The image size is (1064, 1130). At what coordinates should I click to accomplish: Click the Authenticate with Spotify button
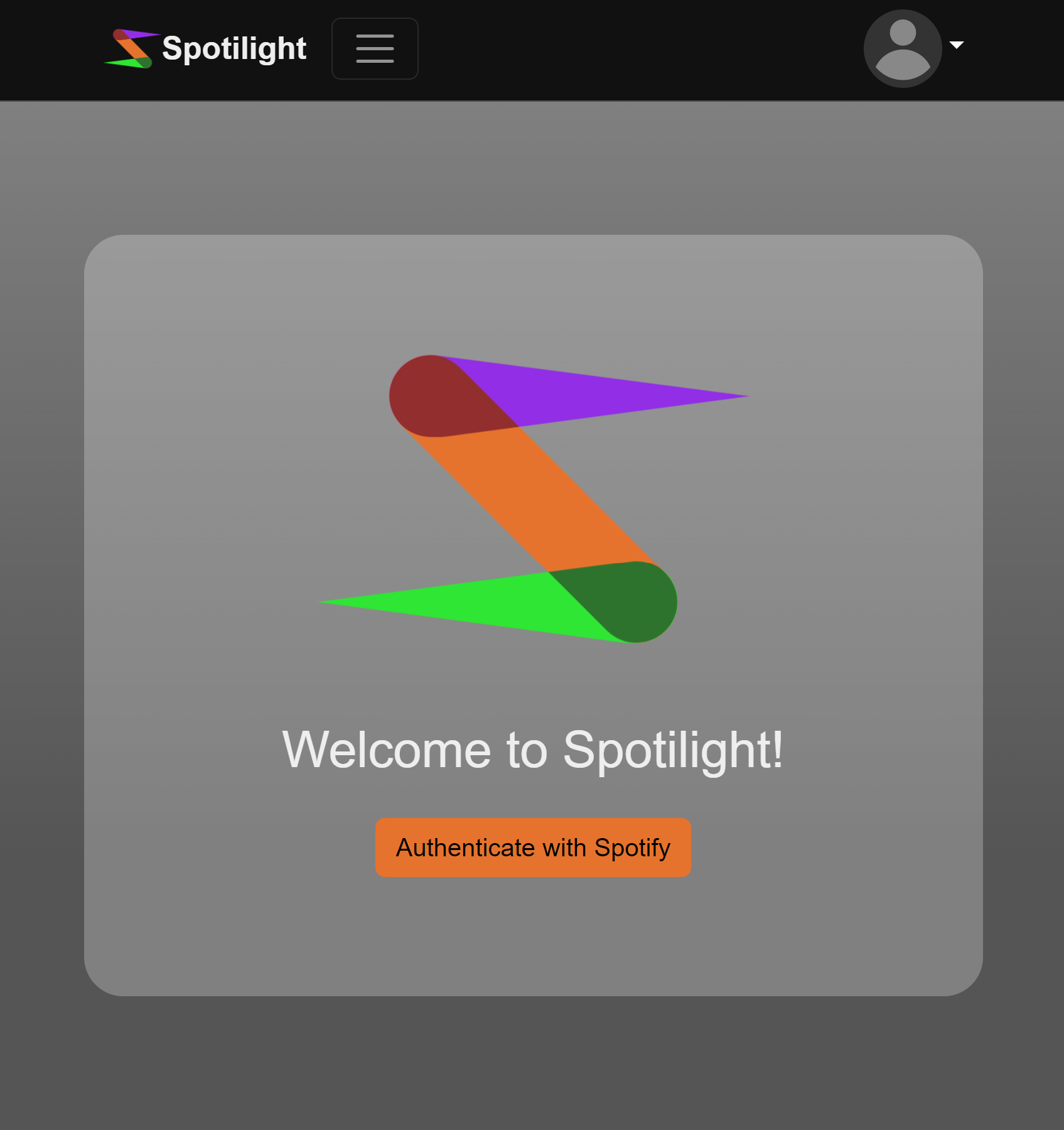[x=533, y=847]
